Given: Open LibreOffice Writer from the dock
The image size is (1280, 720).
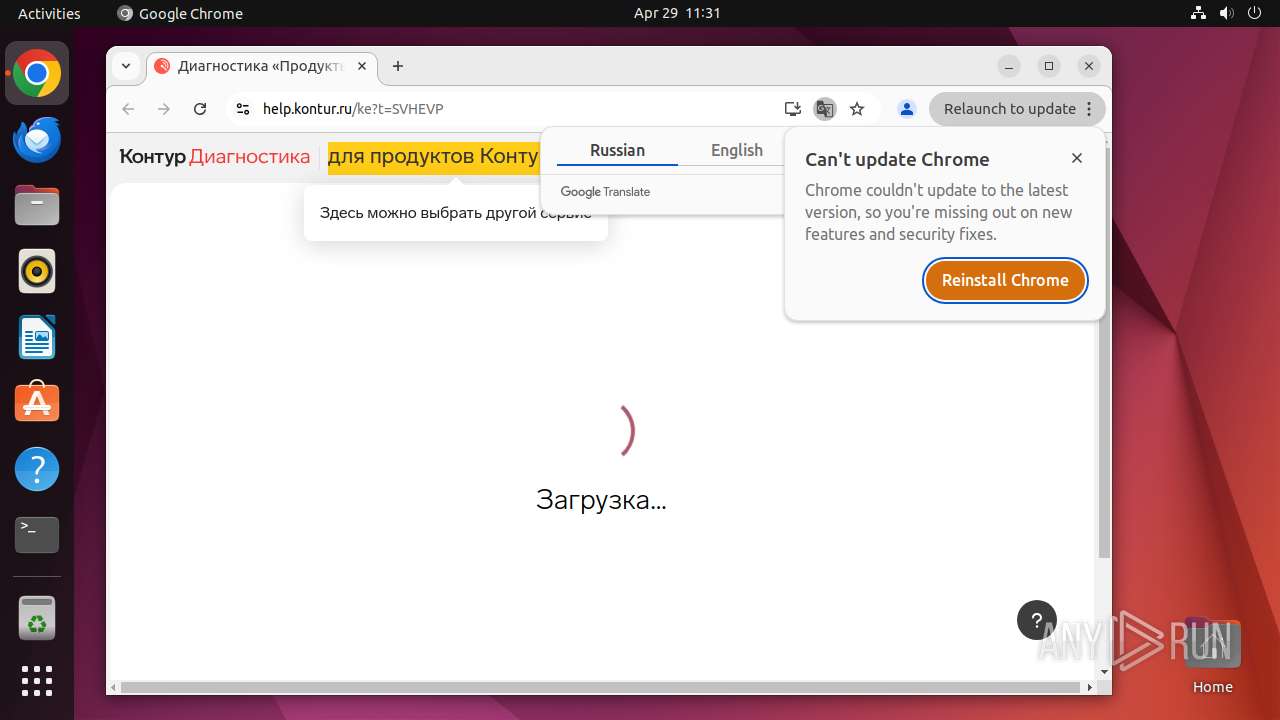Looking at the screenshot, I should click(37, 338).
